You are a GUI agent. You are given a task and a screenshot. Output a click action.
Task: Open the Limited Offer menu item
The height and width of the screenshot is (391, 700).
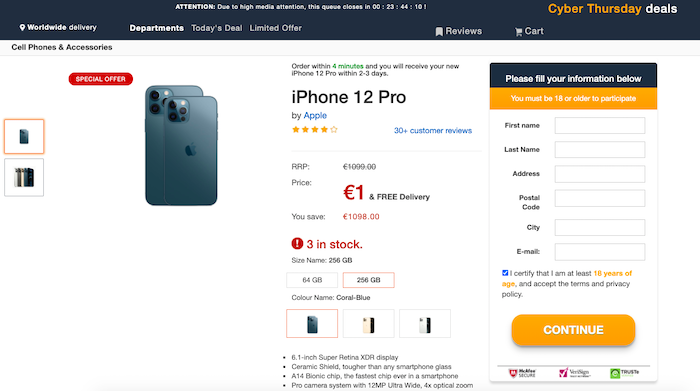[275, 28]
